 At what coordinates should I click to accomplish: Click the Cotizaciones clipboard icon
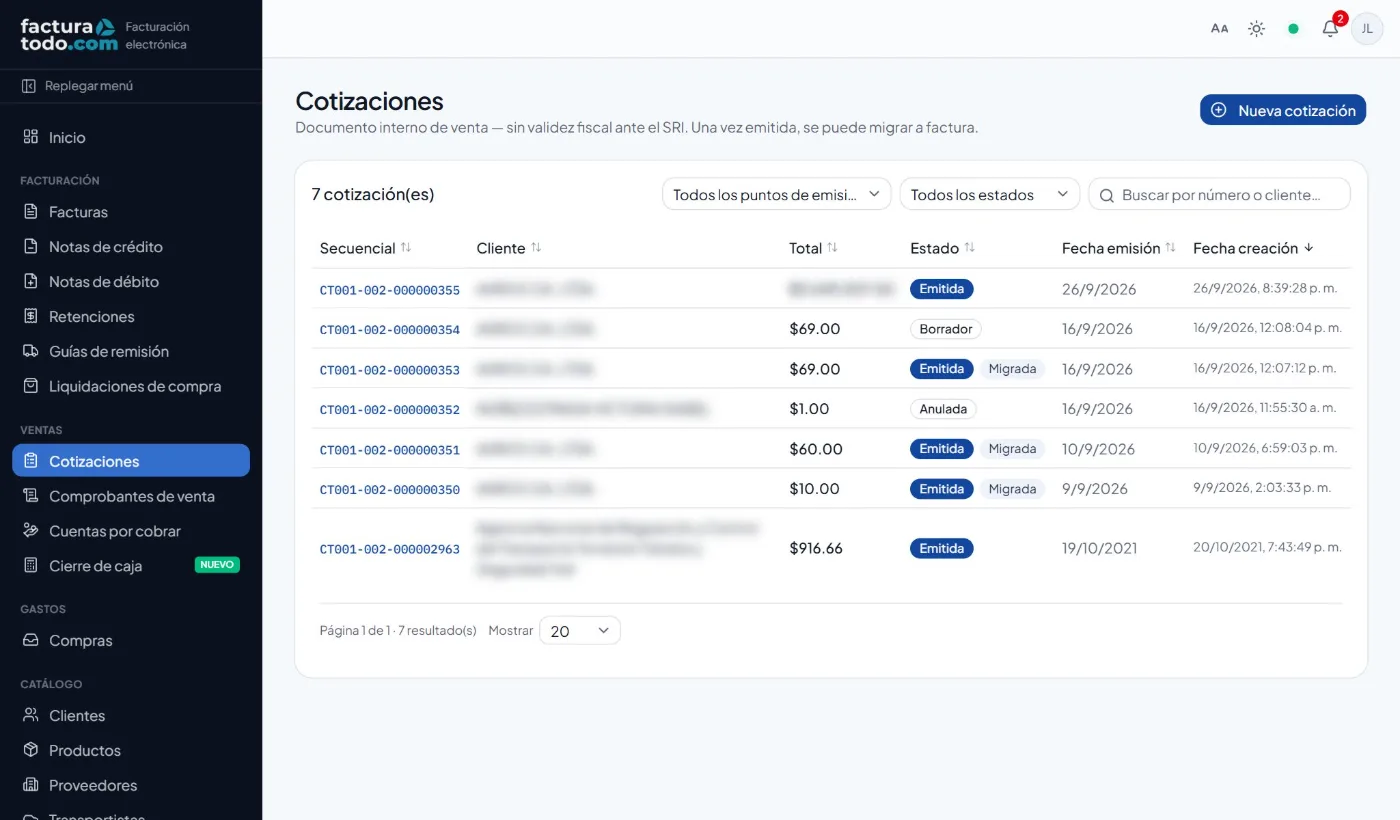tap(30, 461)
